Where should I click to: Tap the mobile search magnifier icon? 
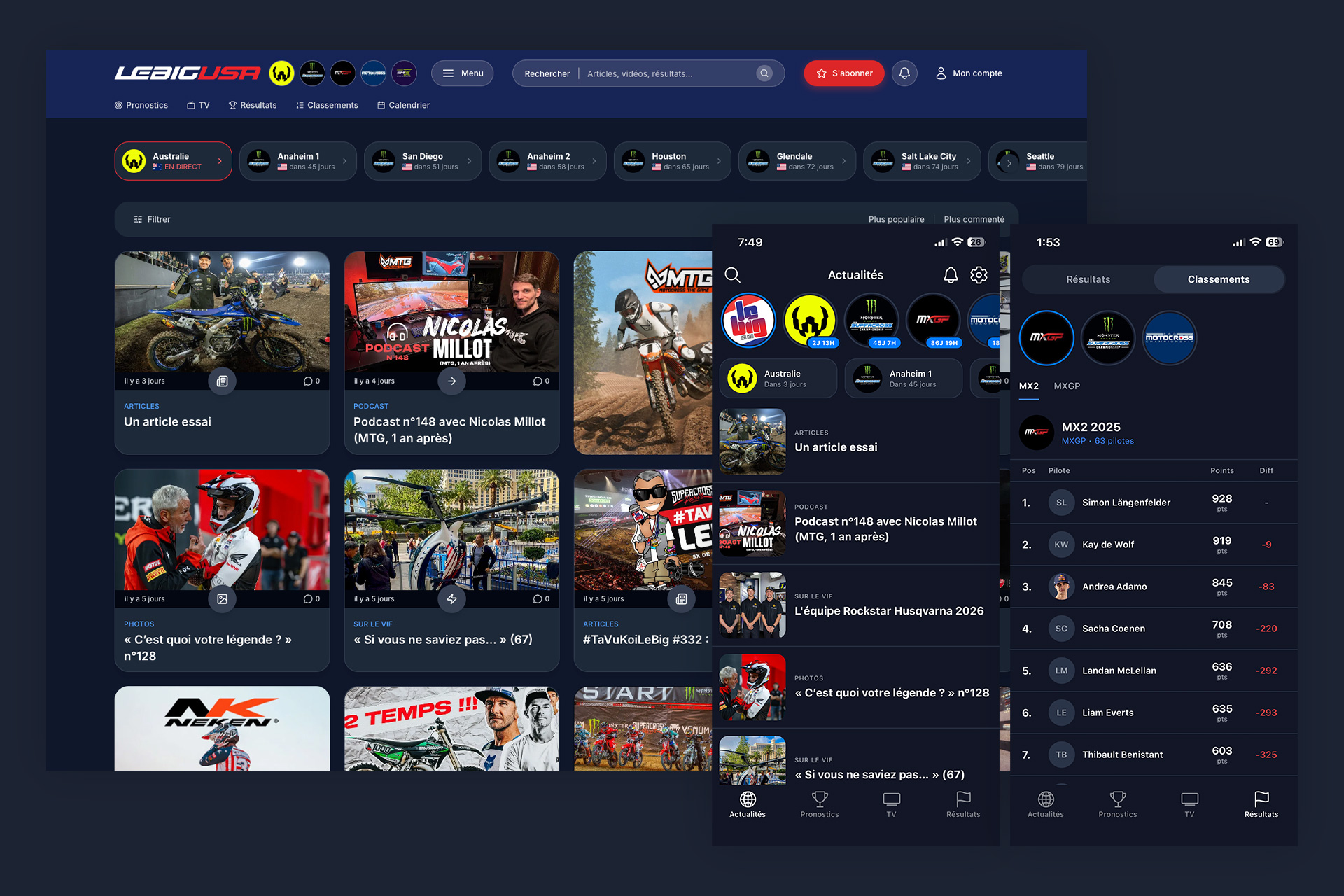(x=732, y=275)
